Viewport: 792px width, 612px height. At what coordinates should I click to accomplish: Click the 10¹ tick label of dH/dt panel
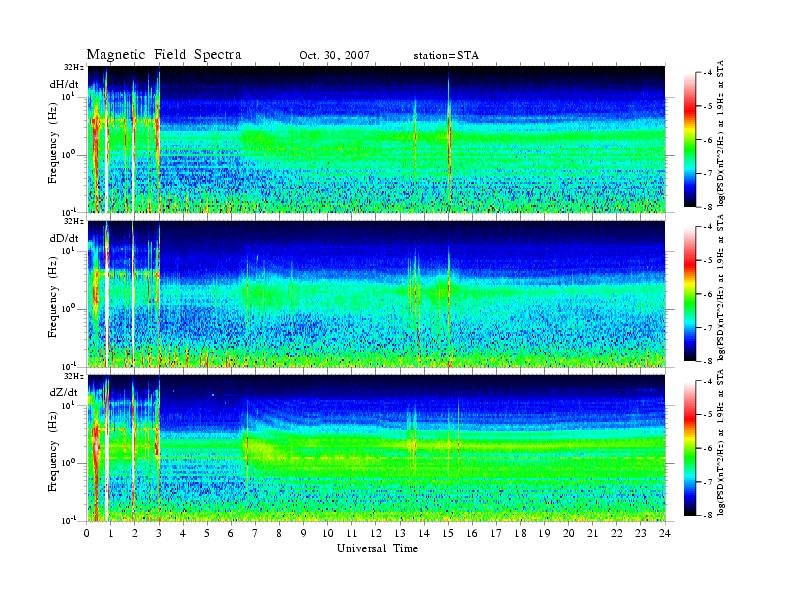click(68, 96)
